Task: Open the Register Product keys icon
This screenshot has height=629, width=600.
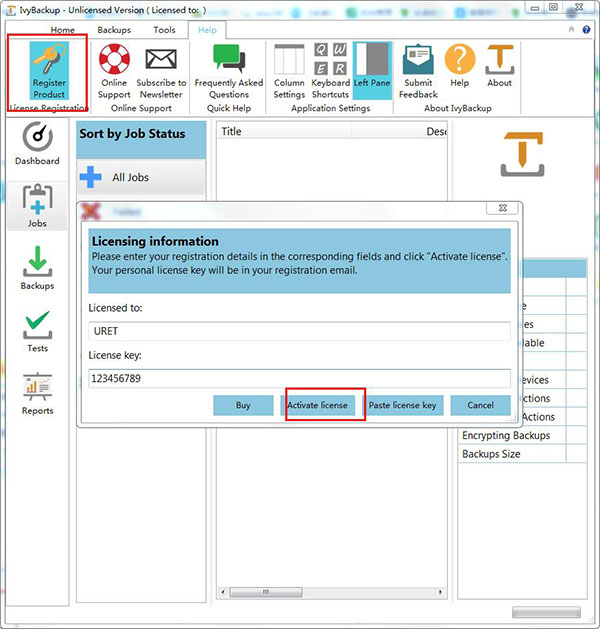Action: (x=49, y=71)
